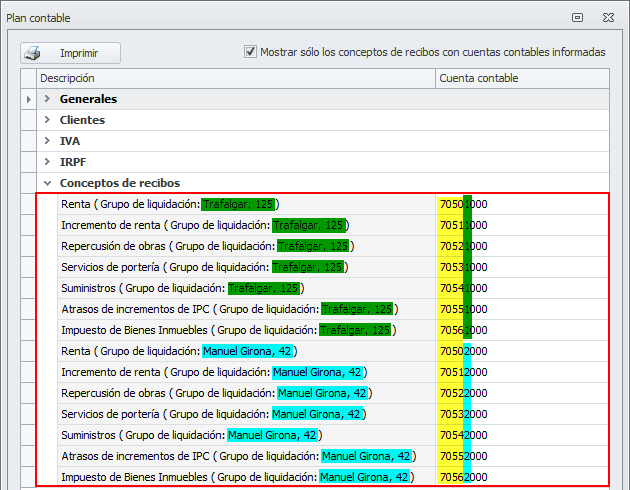Close the Plan contable window
The width and height of the screenshot is (630, 490).
click(x=608, y=18)
